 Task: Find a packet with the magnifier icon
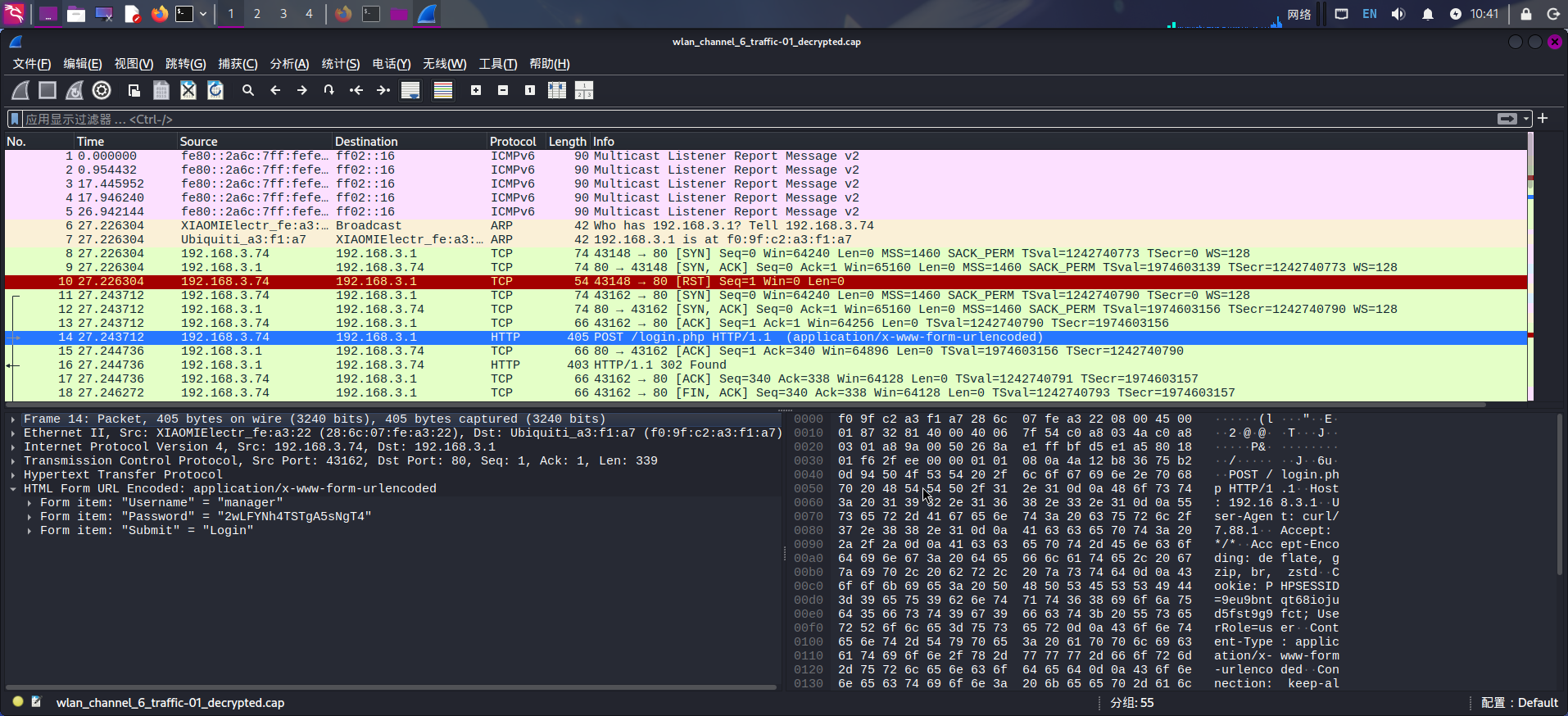pyautogui.click(x=248, y=90)
